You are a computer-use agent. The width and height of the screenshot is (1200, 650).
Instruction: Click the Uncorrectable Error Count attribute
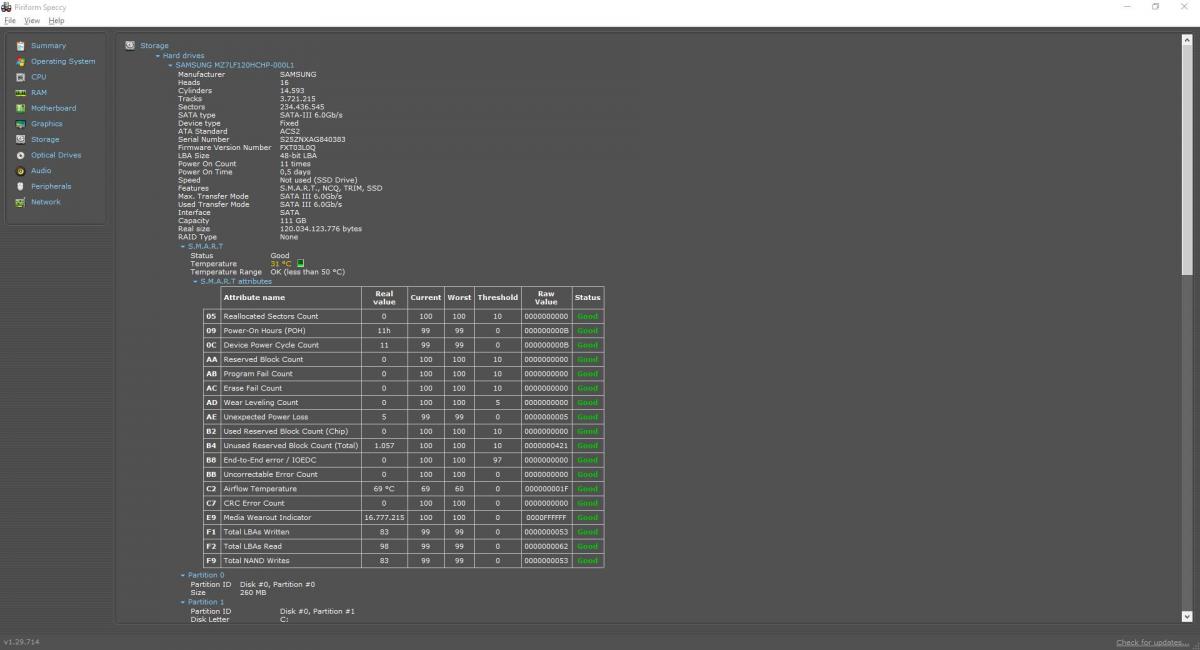pyautogui.click(x=270, y=475)
